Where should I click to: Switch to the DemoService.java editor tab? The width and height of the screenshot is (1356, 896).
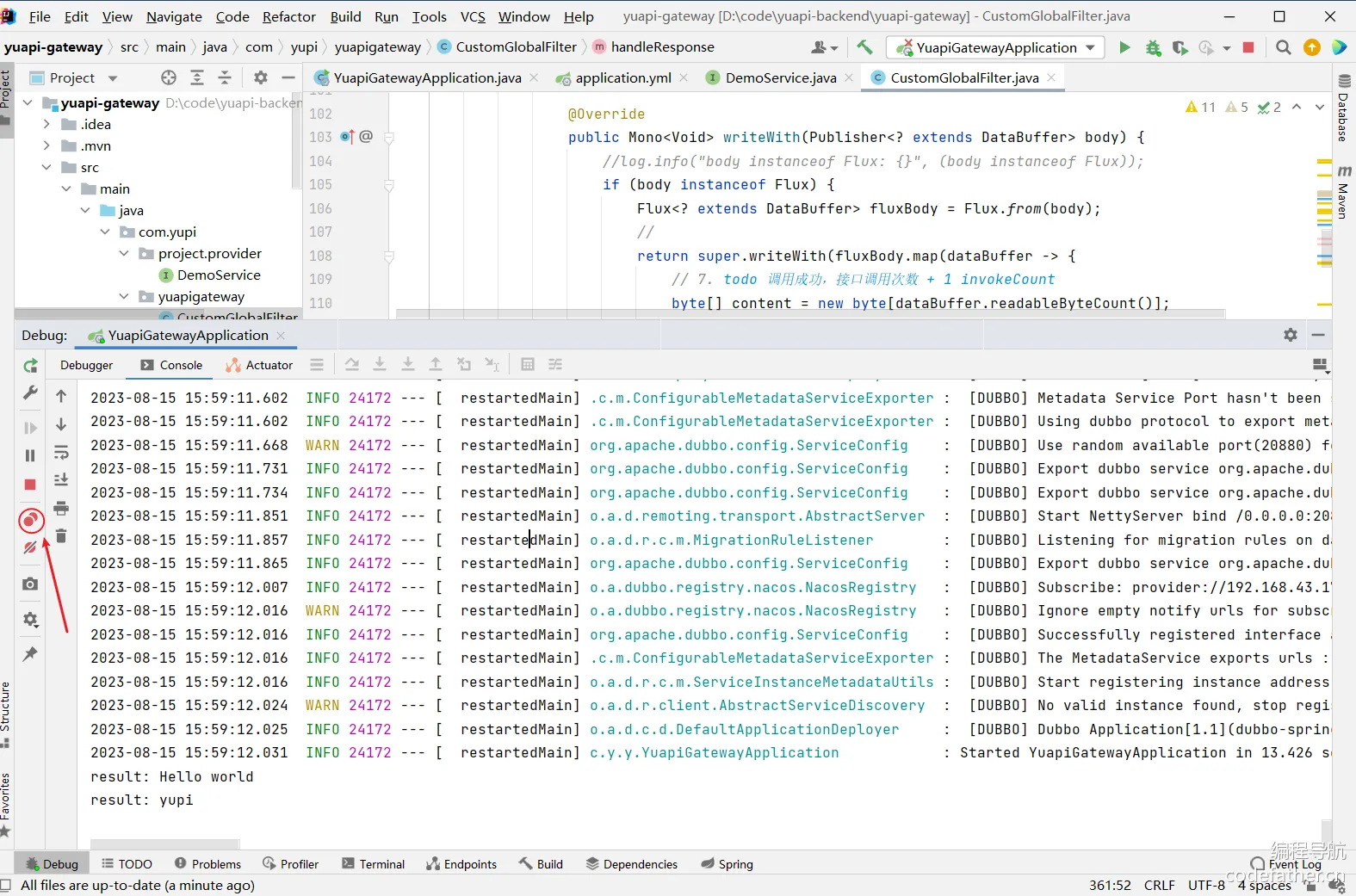(x=780, y=77)
